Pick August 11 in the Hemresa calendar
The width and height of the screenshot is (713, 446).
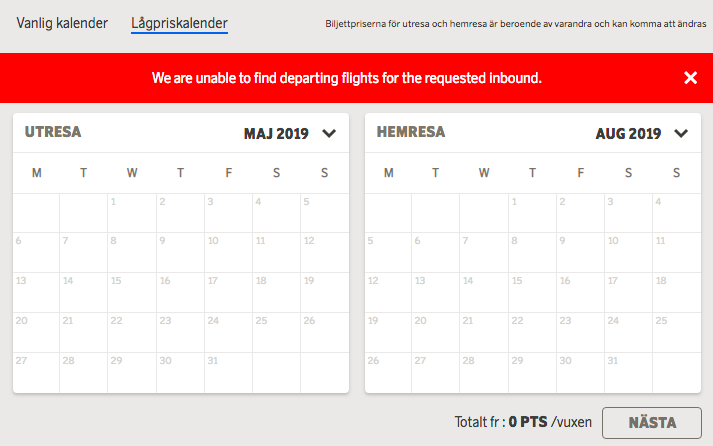click(x=677, y=253)
